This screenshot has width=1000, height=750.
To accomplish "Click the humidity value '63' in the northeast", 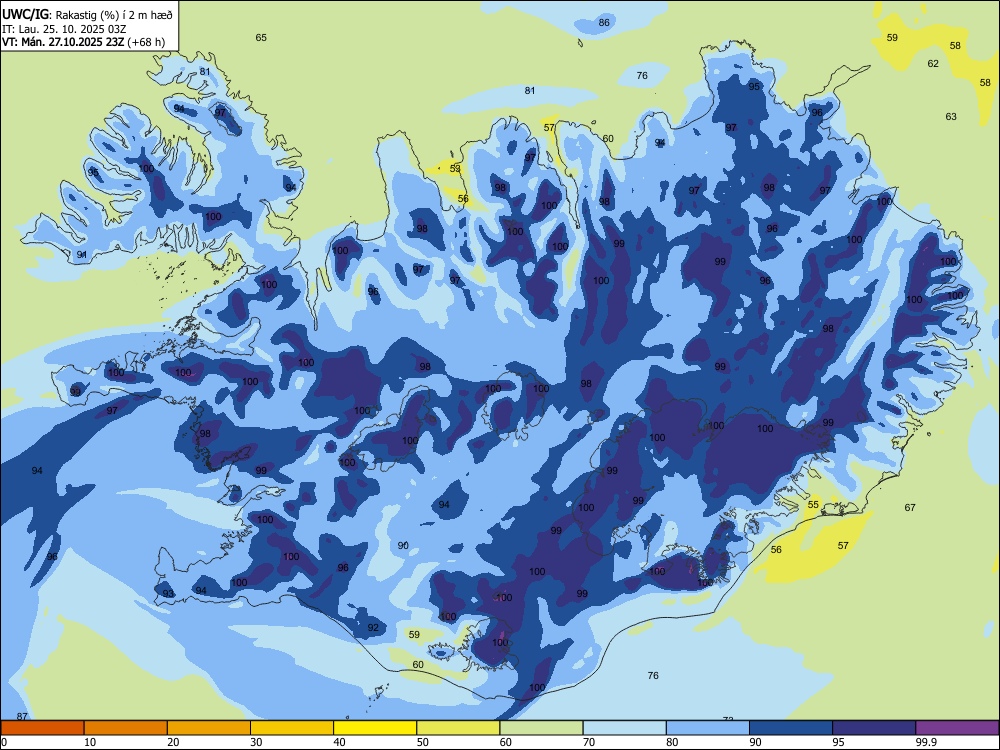I will (x=951, y=117).
